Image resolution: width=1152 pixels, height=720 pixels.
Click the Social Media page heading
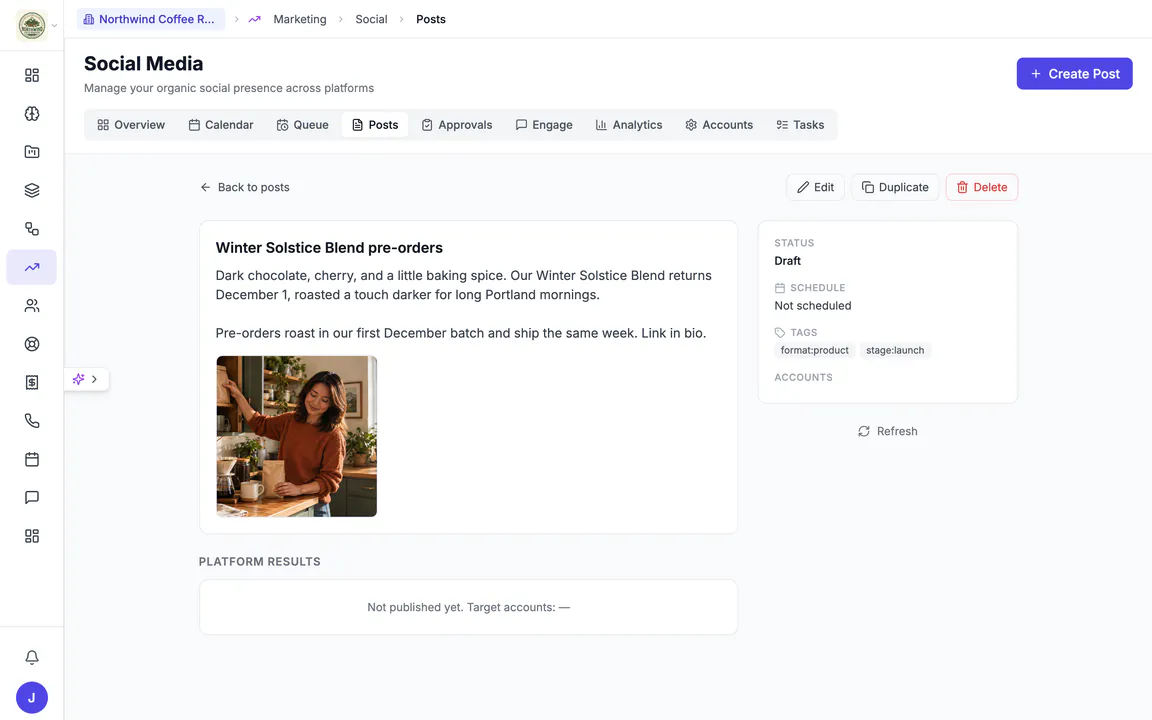[143, 63]
